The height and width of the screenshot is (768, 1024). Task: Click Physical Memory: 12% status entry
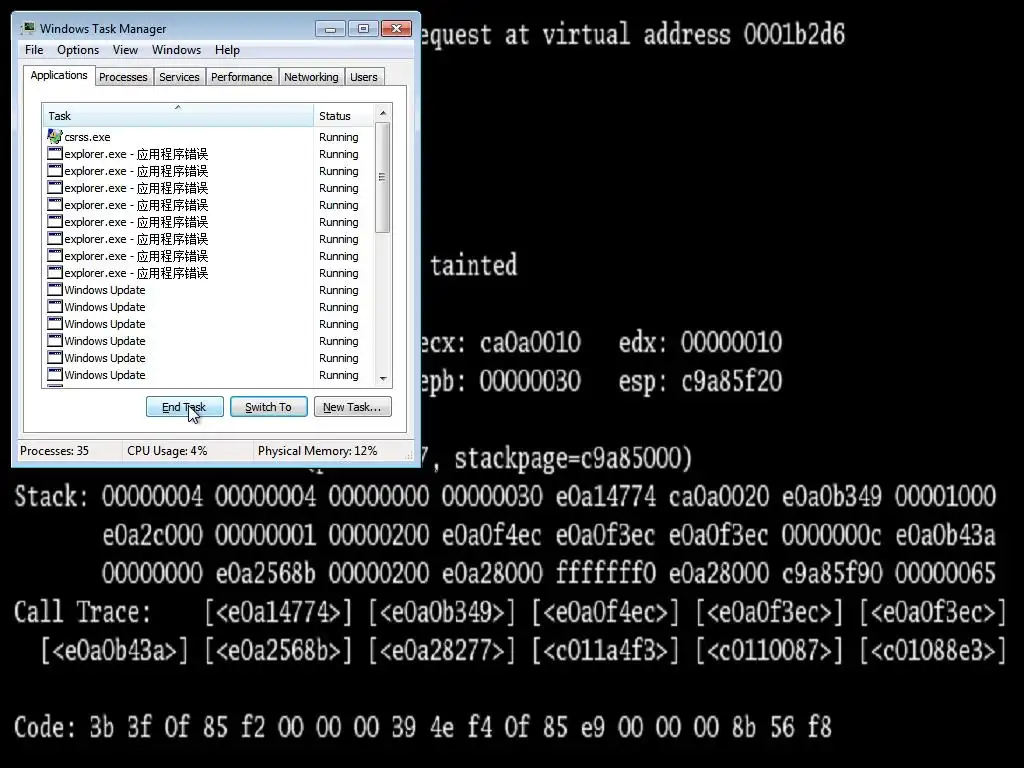(x=317, y=451)
